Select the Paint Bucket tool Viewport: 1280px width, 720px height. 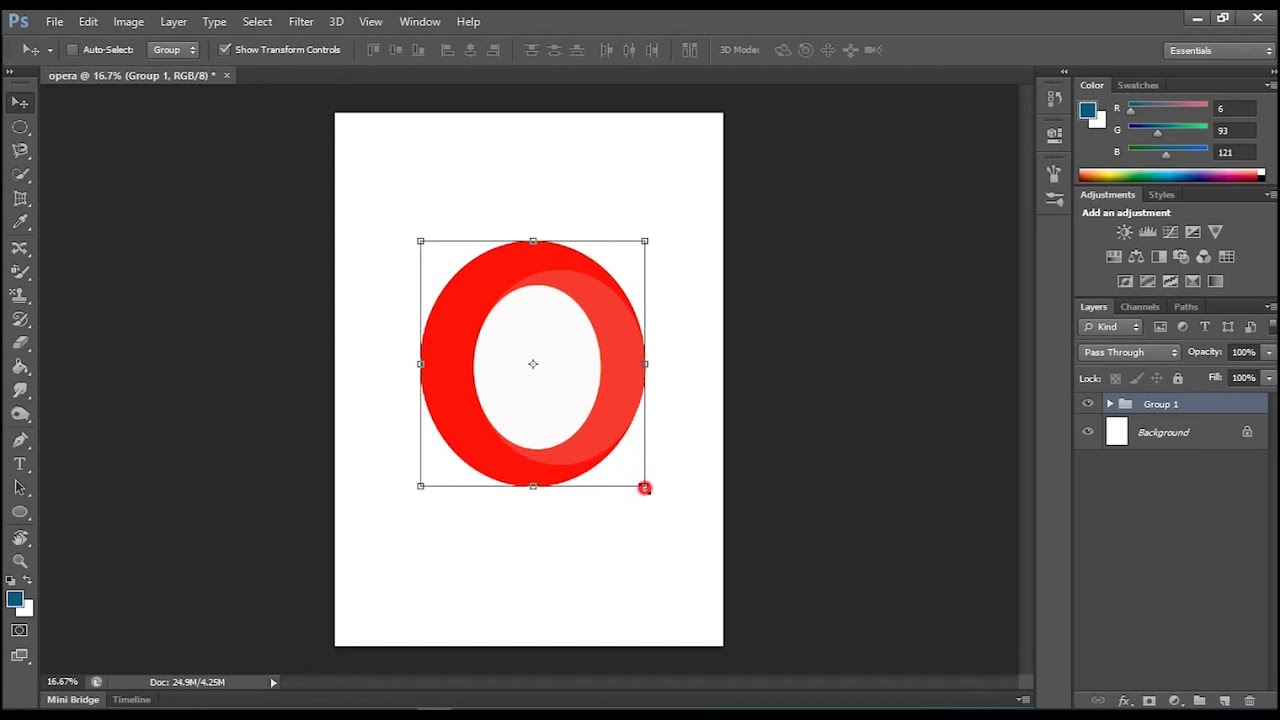[x=20, y=367]
